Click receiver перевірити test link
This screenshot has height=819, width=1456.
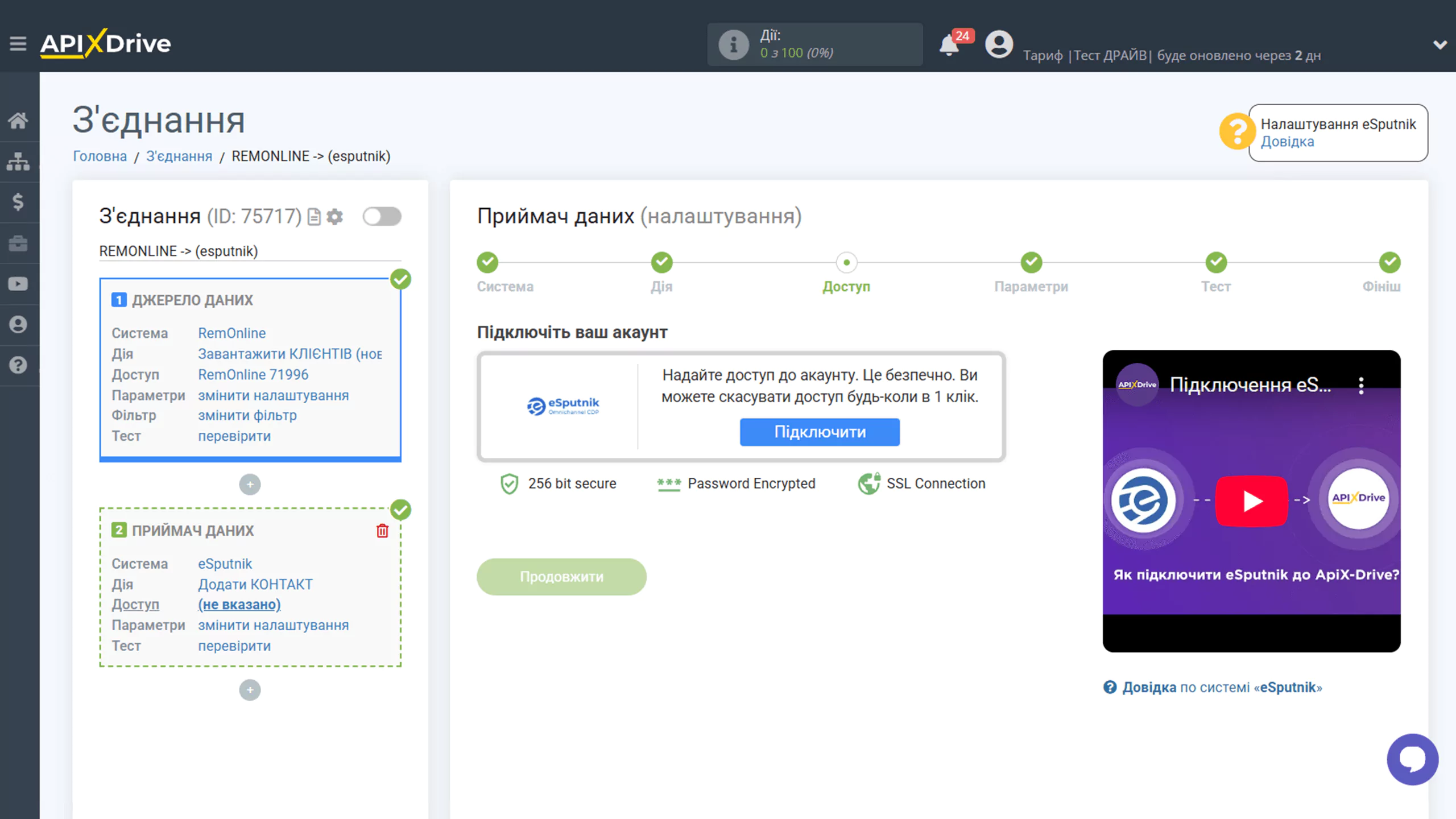[234, 646]
